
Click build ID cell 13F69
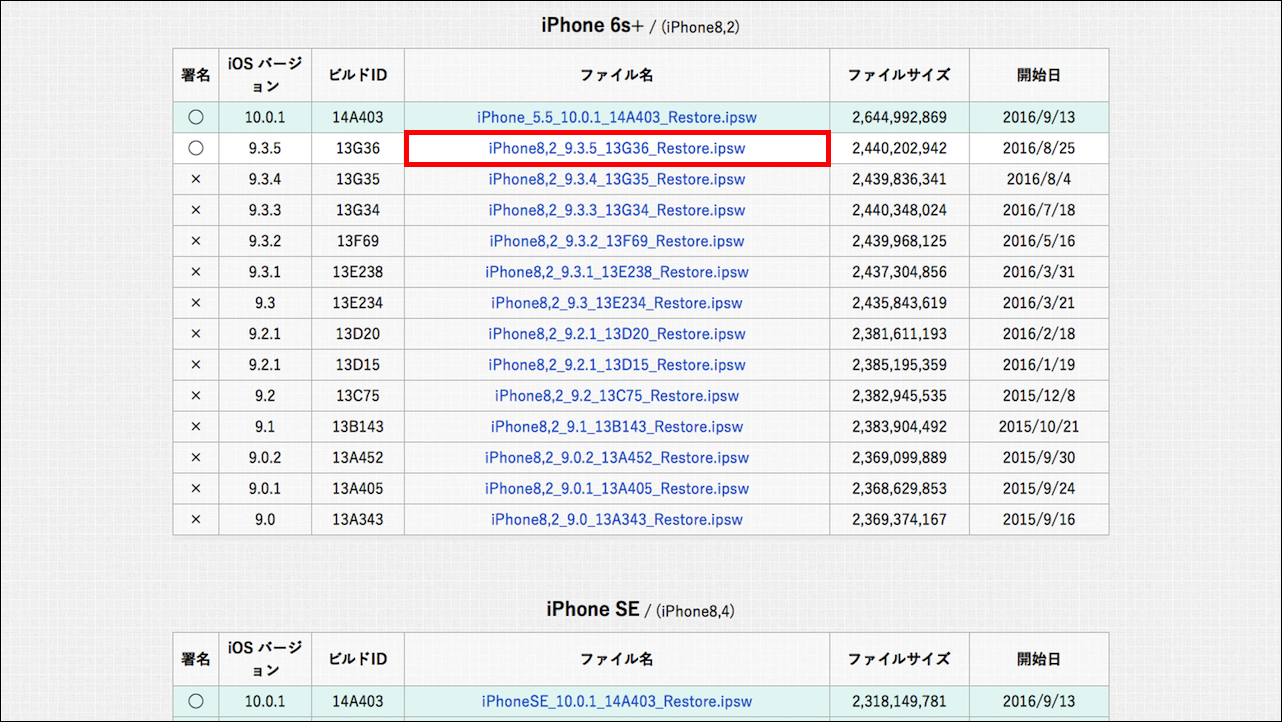click(x=358, y=241)
